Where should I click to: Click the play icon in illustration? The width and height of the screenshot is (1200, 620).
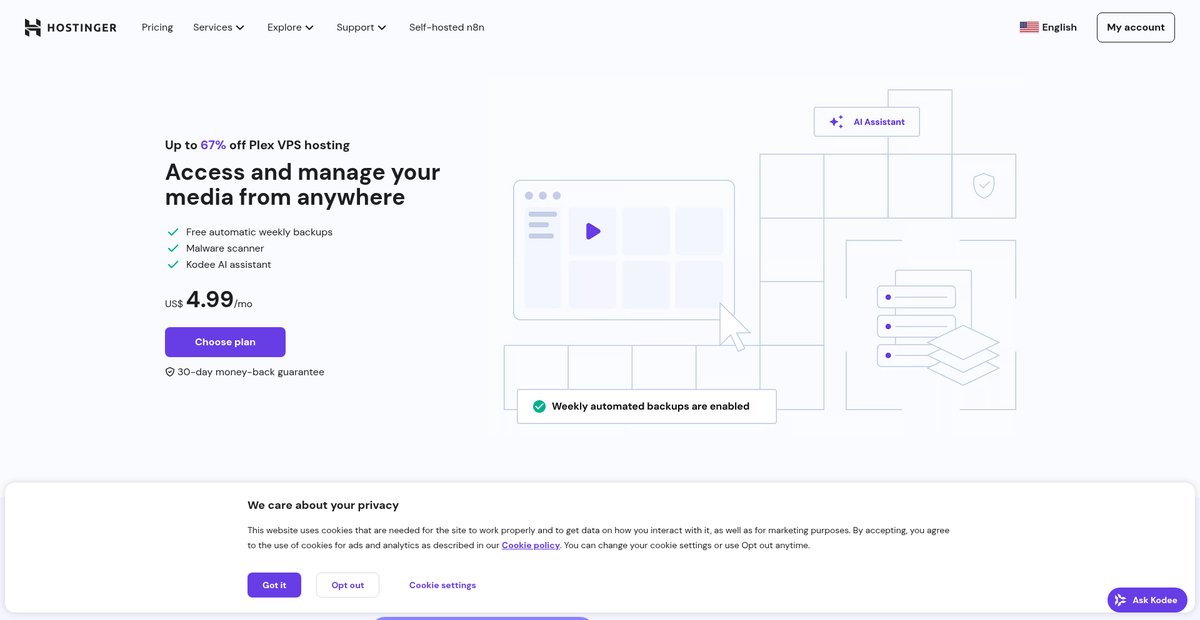click(x=593, y=231)
